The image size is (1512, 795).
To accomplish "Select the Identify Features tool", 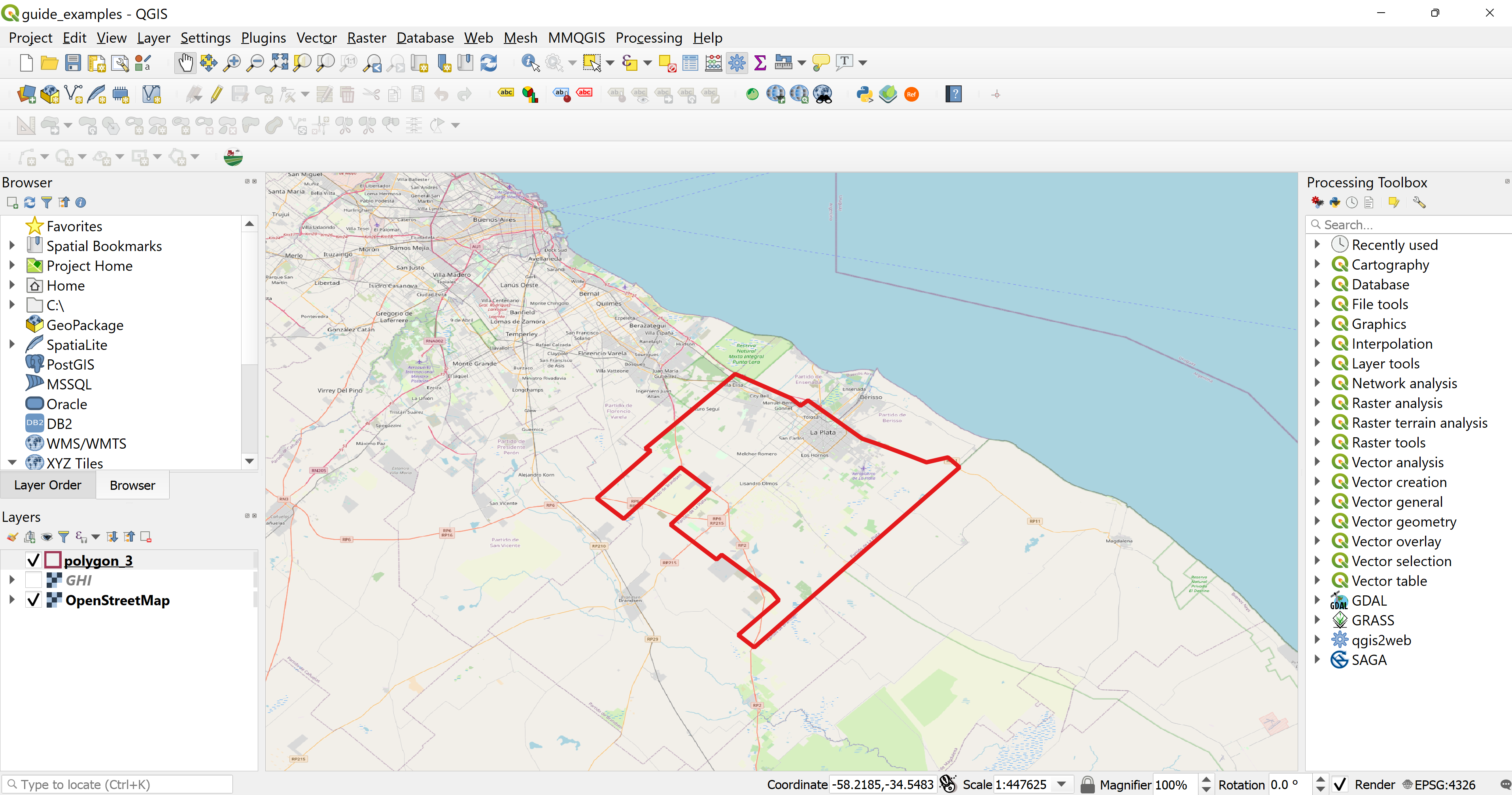I will pyautogui.click(x=531, y=62).
